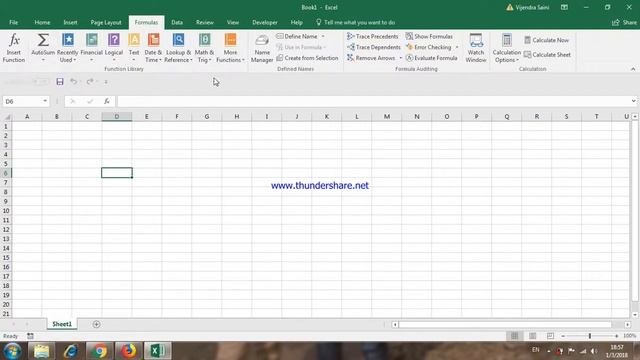Switch to the Help tab

tap(296, 22)
